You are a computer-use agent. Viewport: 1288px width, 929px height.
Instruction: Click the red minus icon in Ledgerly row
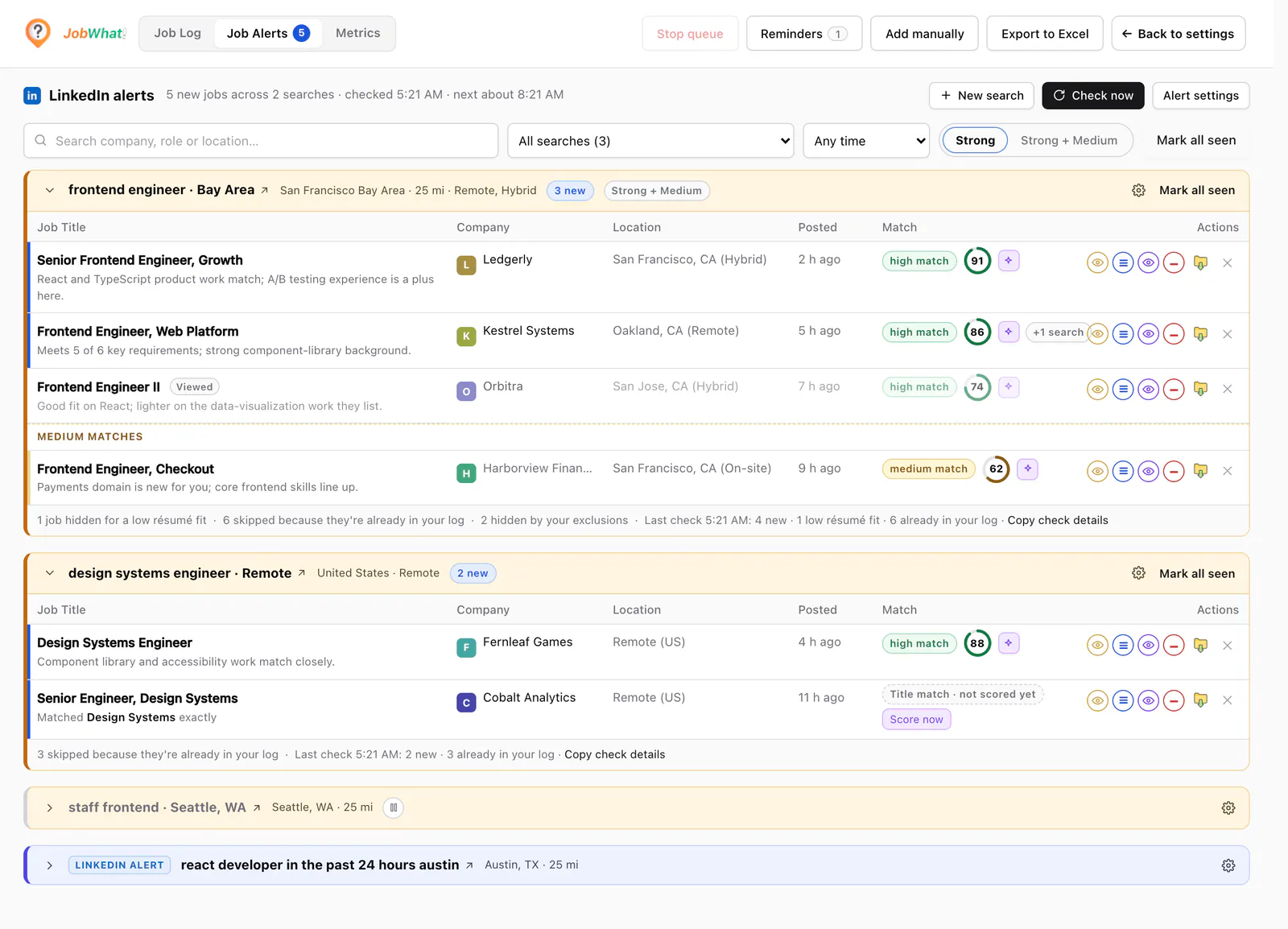[1174, 263]
